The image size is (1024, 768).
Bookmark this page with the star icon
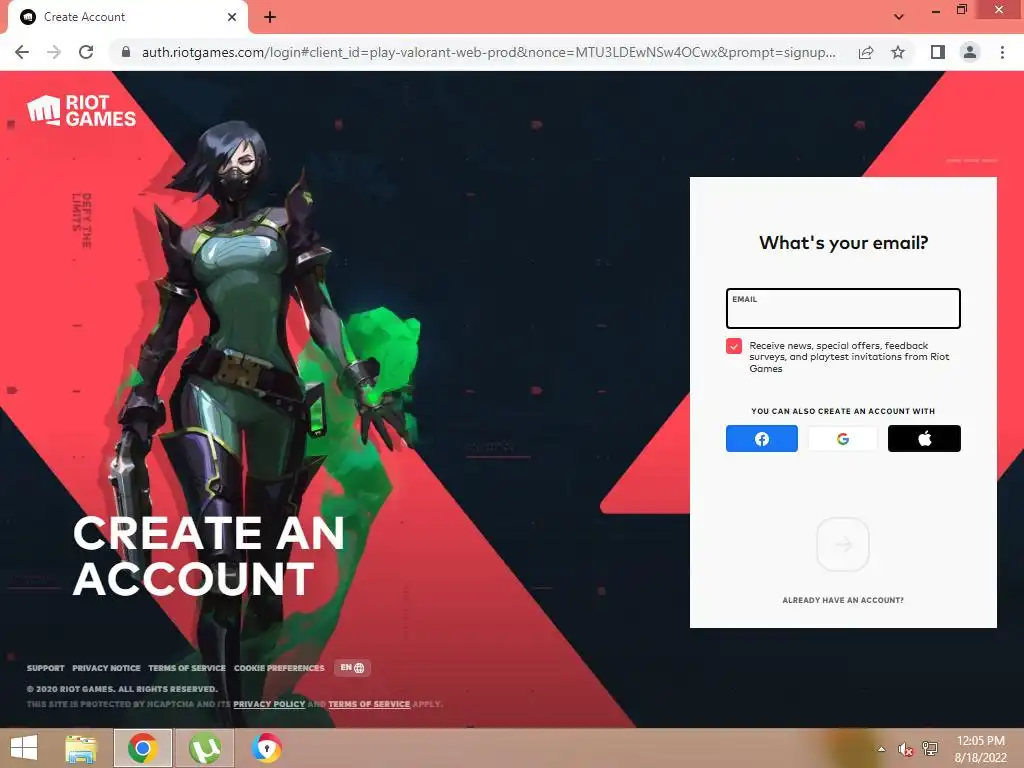tap(898, 52)
